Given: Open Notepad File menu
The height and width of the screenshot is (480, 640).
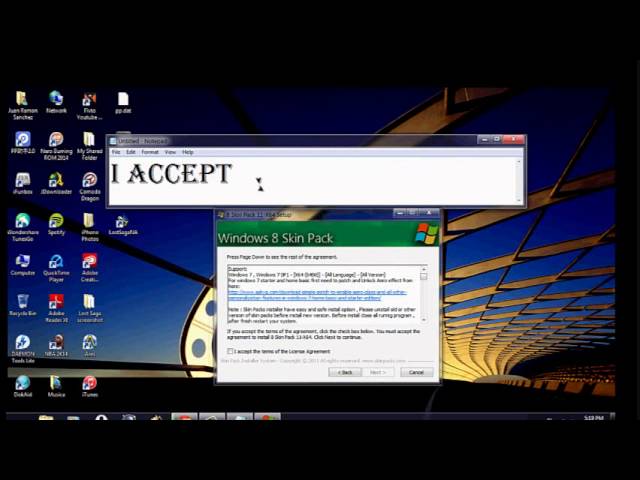Looking at the screenshot, I should coord(116,152).
